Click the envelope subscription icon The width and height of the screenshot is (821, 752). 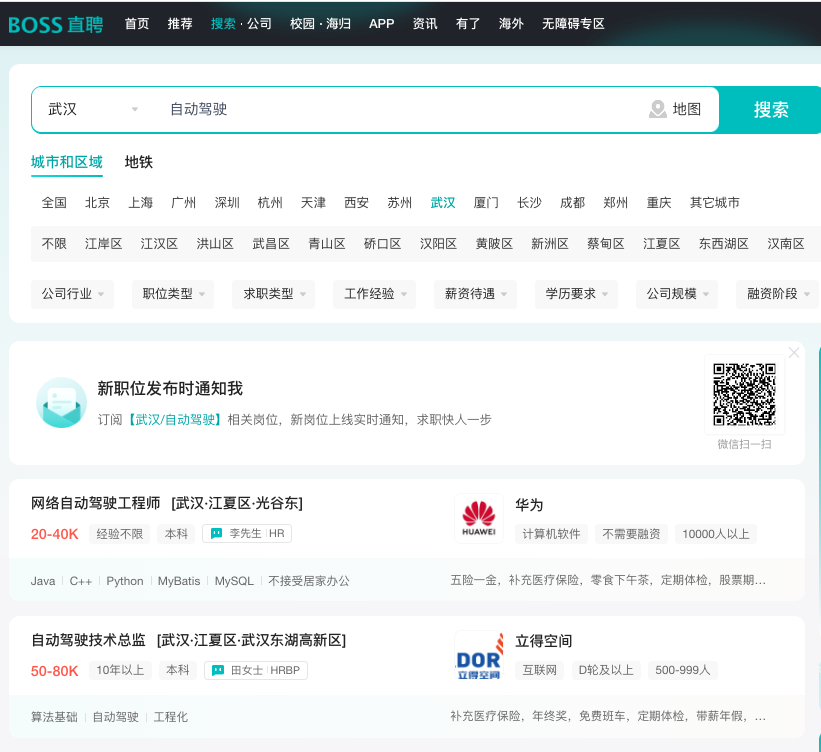pos(61,402)
